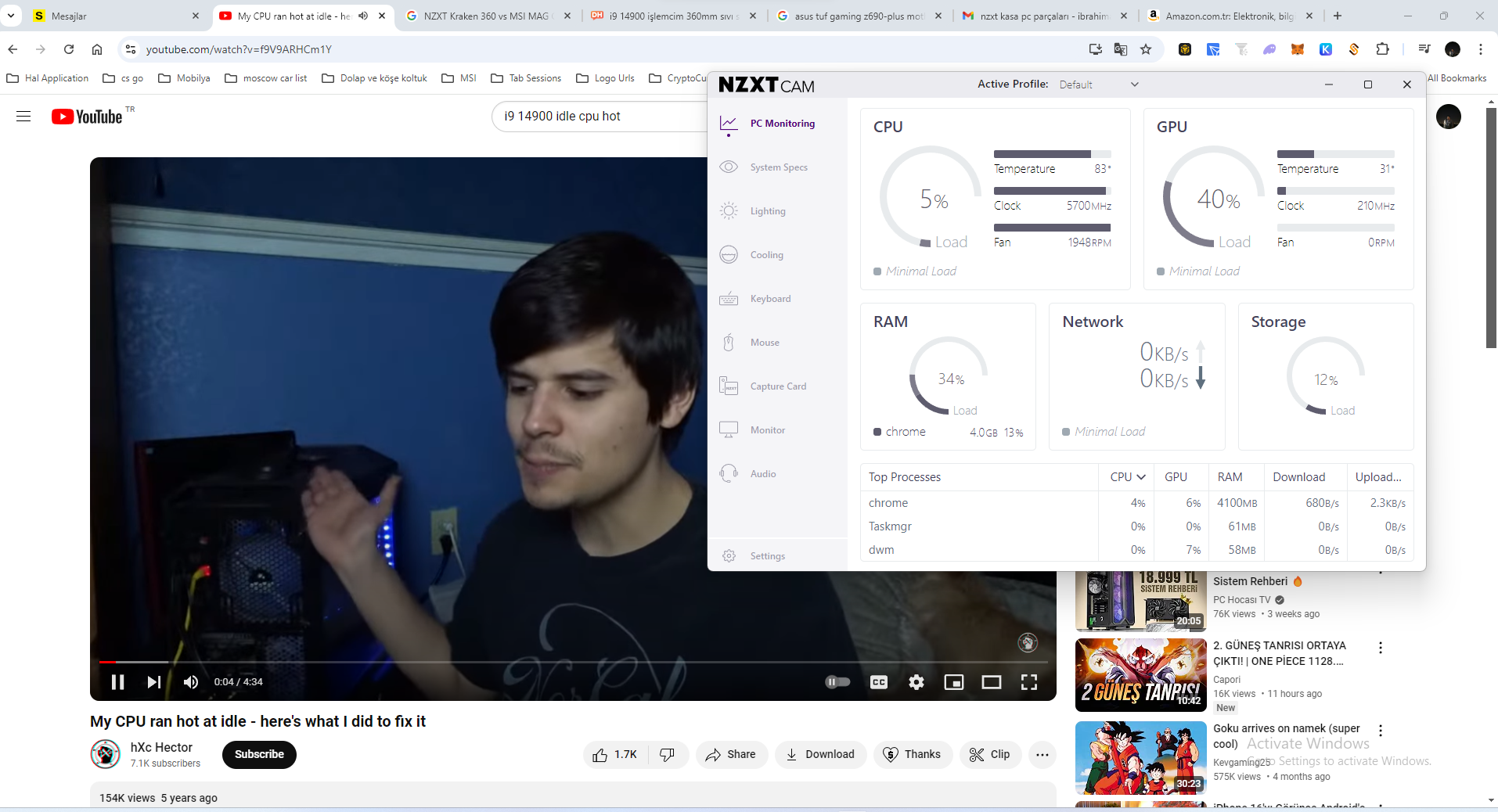Open Chrome extensions puzzle icon
1498x812 pixels.
1383,49
